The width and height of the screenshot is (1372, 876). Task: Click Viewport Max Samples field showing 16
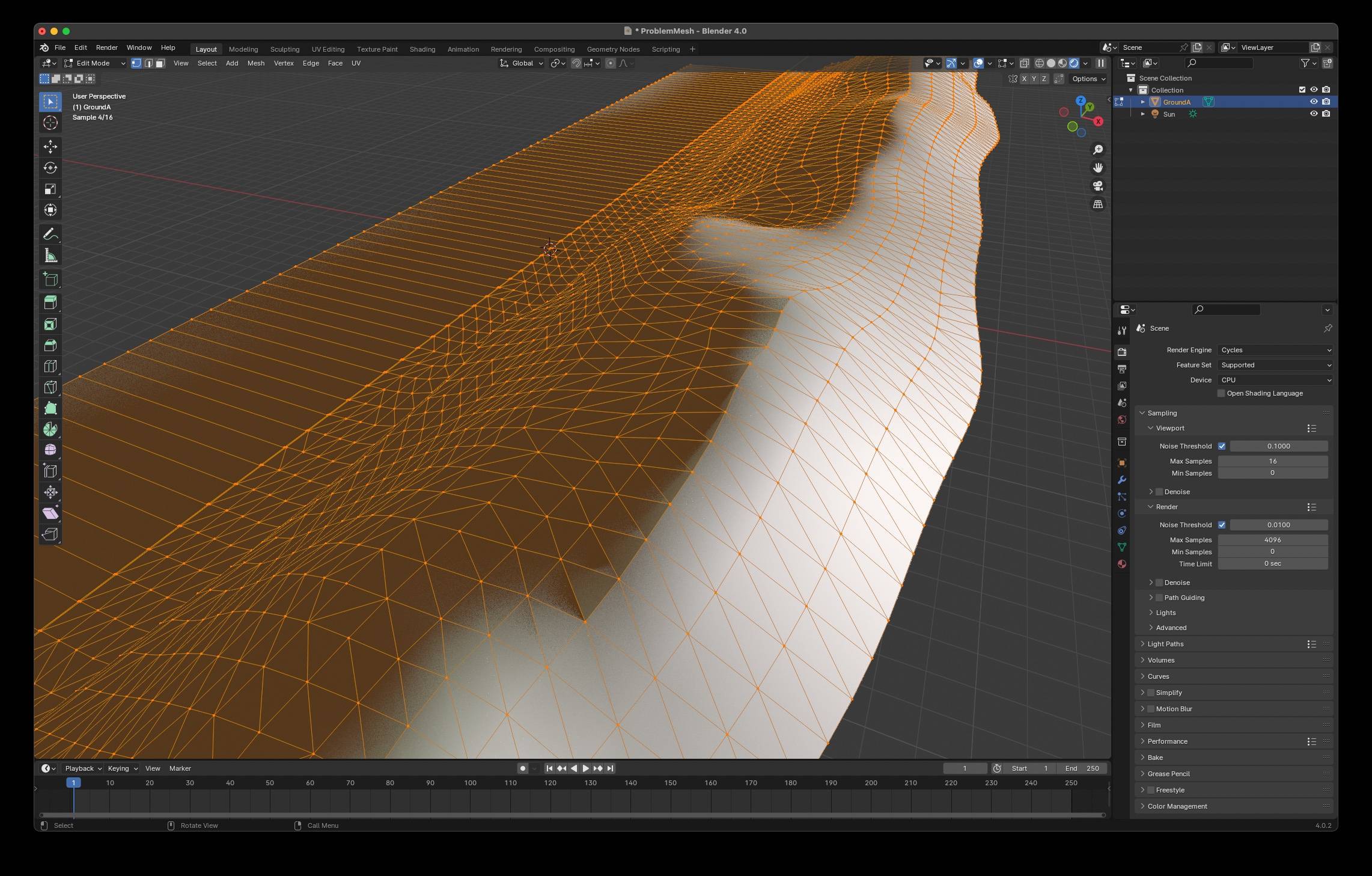pyautogui.click(x=1273, y=461)
